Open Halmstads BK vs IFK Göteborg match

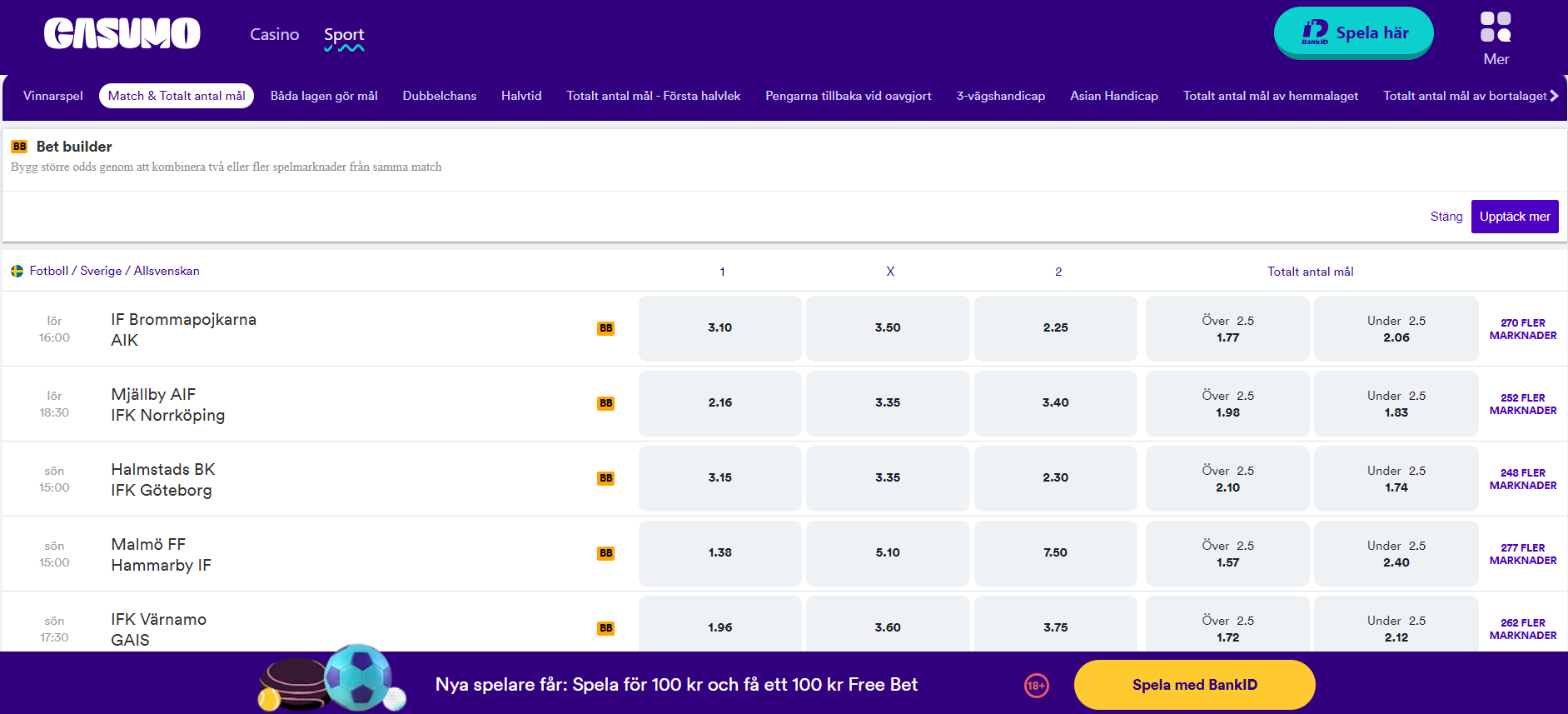(163, 479)
